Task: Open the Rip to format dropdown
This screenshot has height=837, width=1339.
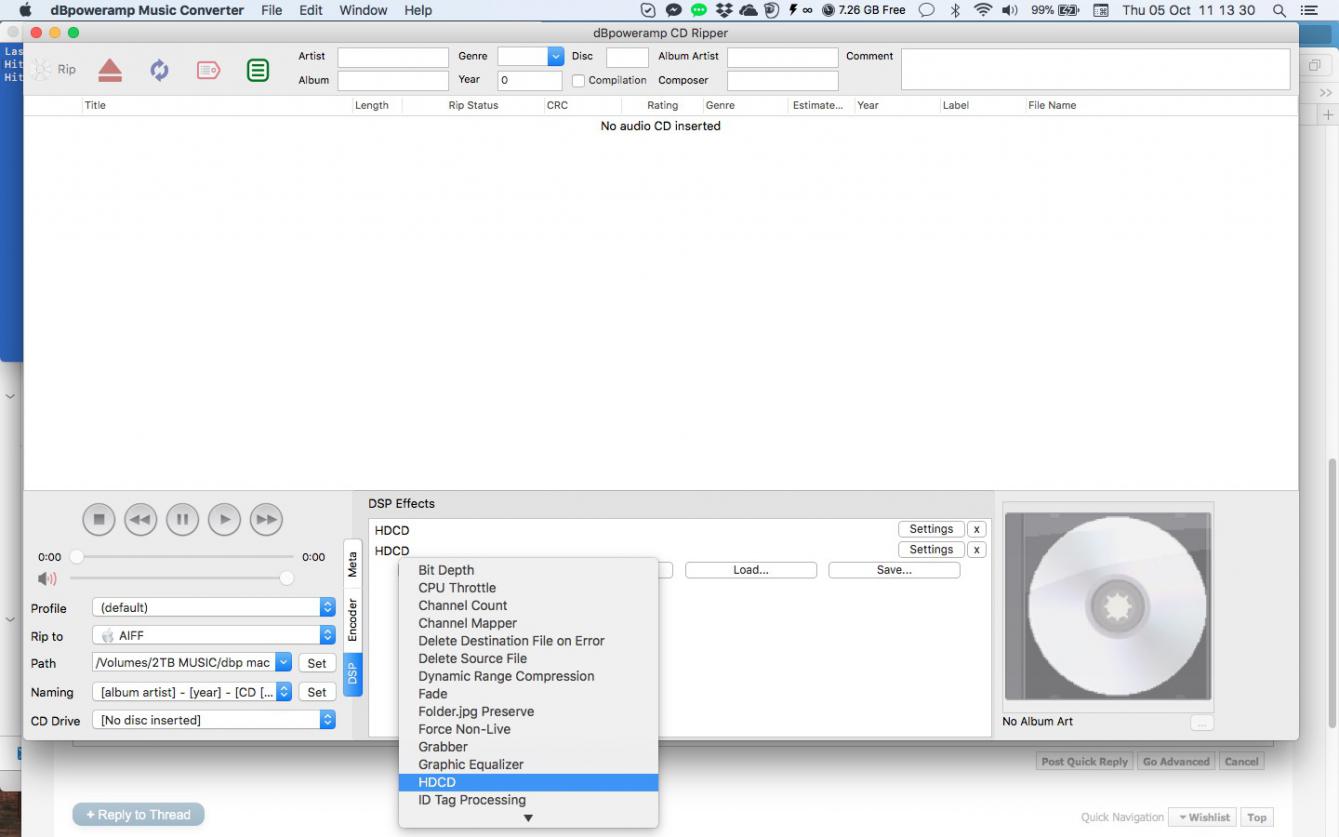Action: 327,635
